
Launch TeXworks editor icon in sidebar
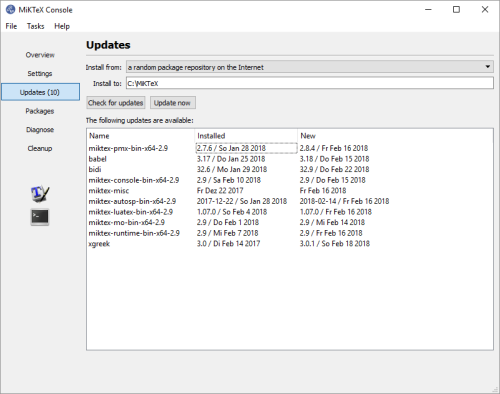click(x=40, y=193)
